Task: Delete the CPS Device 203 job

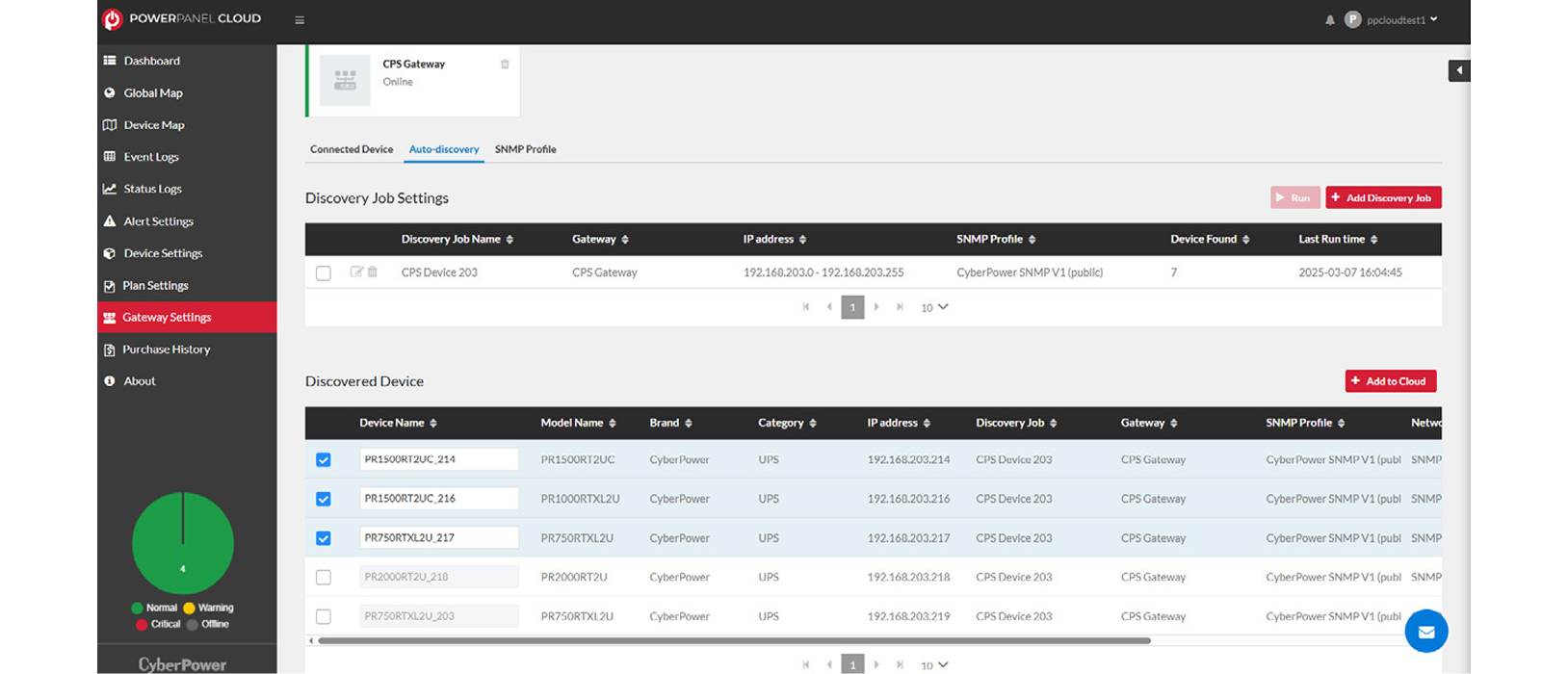Action: pos(373,272)
